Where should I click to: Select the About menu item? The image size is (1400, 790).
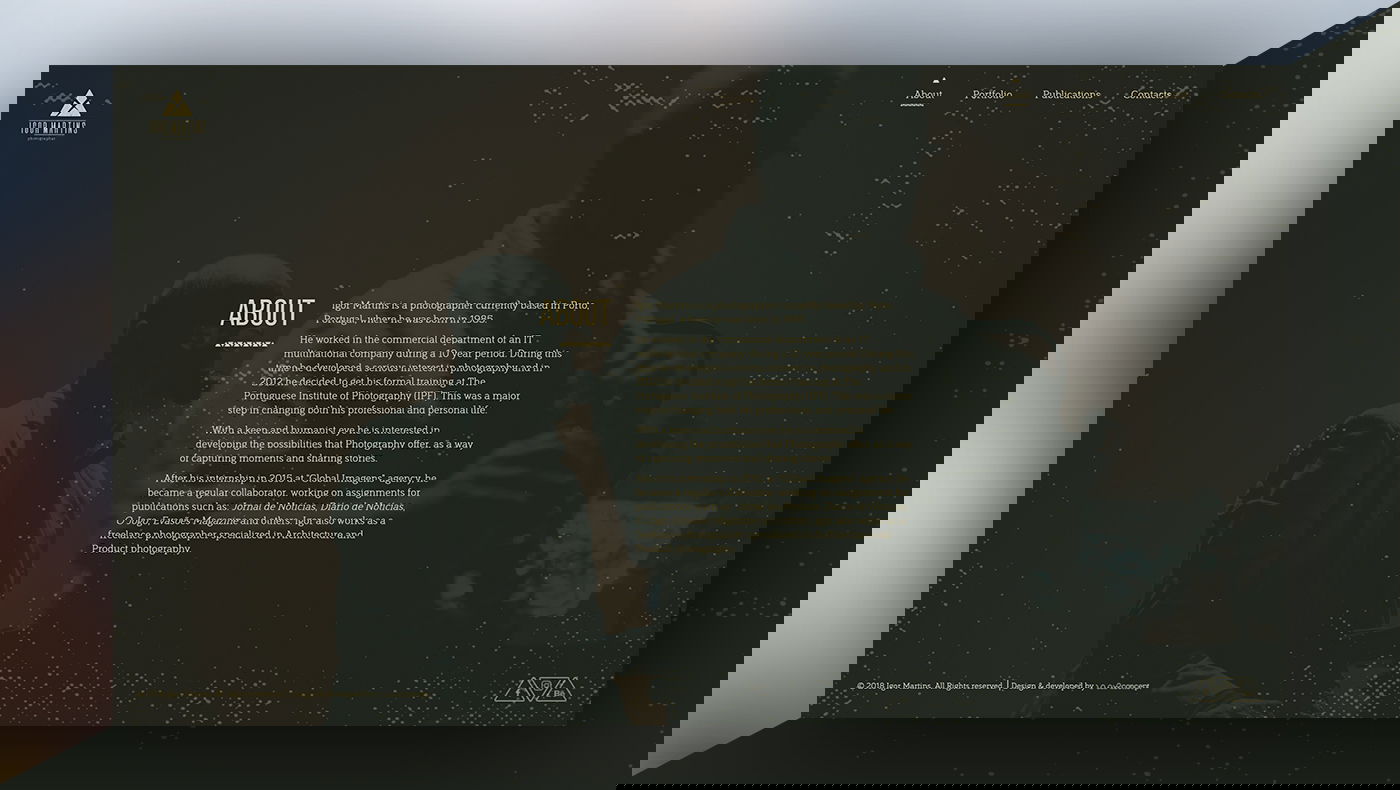926,95
